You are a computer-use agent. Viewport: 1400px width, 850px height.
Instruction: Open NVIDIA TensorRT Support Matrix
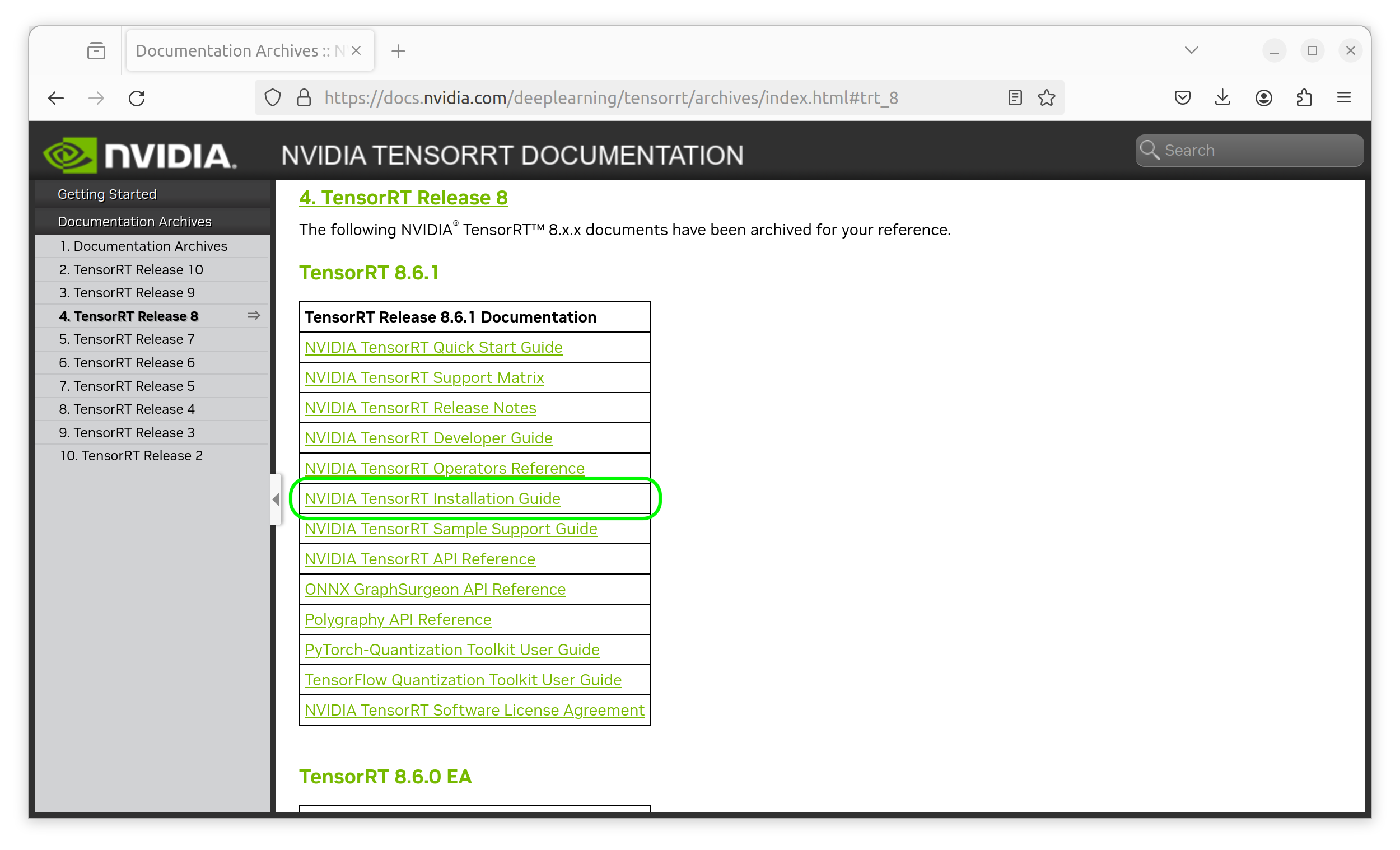pyautogui.click(x=424, y=377)
